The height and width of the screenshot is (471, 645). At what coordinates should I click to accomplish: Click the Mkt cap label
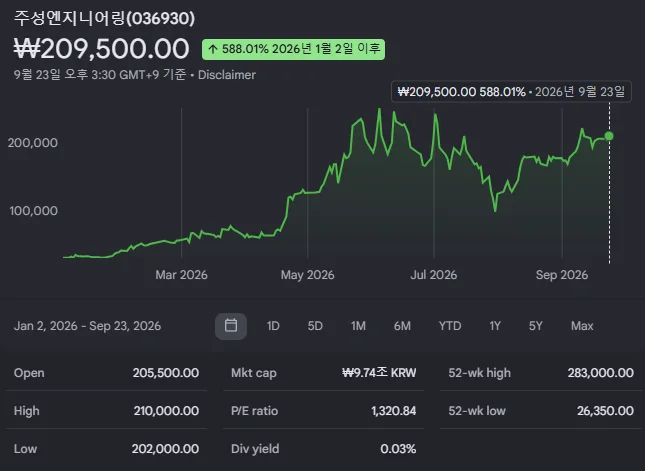pyautogui.click(x=254, y=373)
